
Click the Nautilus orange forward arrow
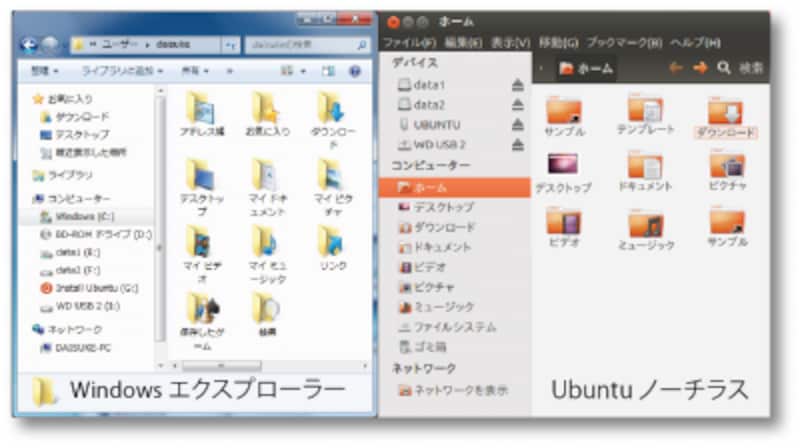[x=700, y=68]
